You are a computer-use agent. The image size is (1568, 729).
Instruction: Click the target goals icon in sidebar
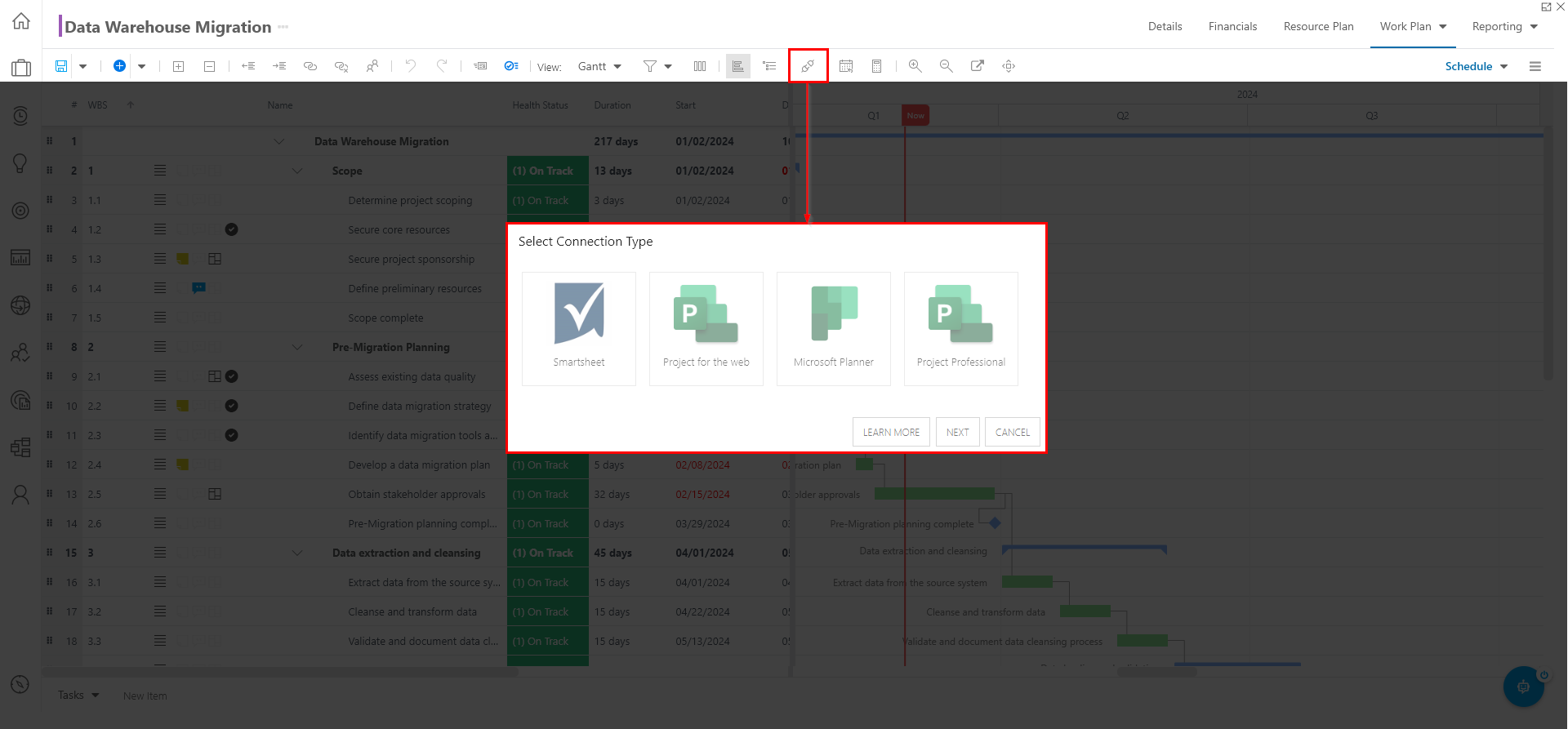(x=20, y=211)
